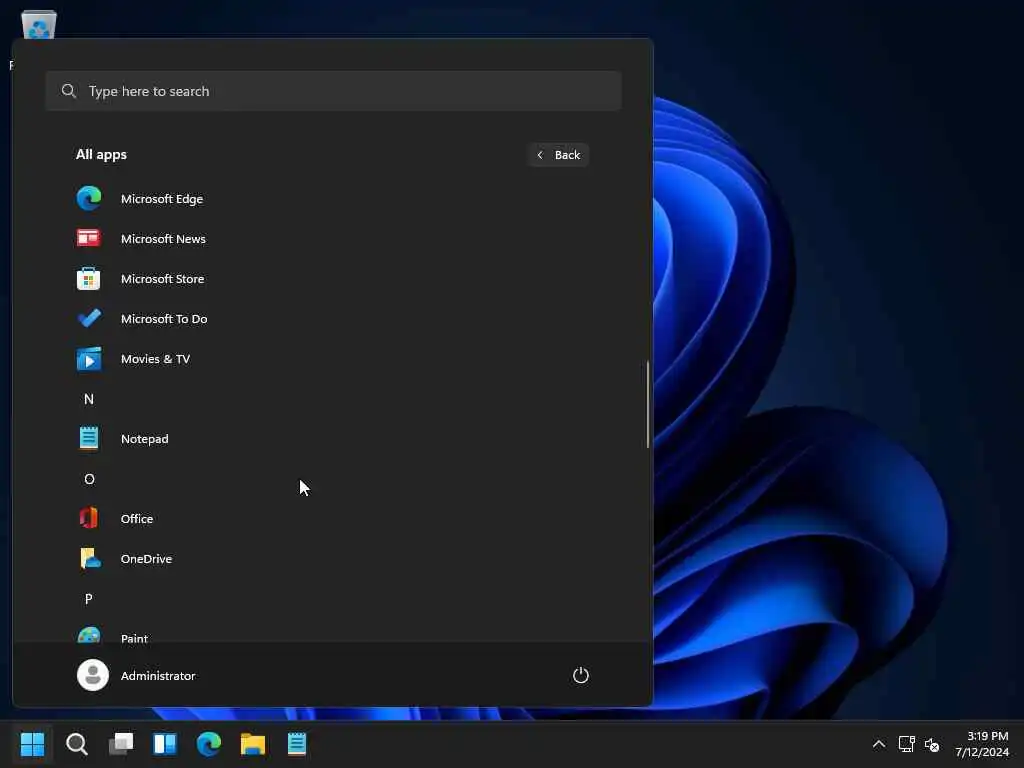This screenshot has width=1024, height=768.
Task: Launch Microsoft To Do checkmark icon
Action: [x=89, y=319]
